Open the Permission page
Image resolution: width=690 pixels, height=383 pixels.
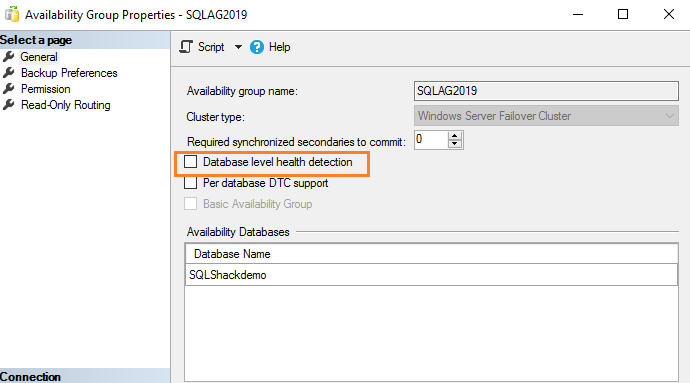click(46, 89)
